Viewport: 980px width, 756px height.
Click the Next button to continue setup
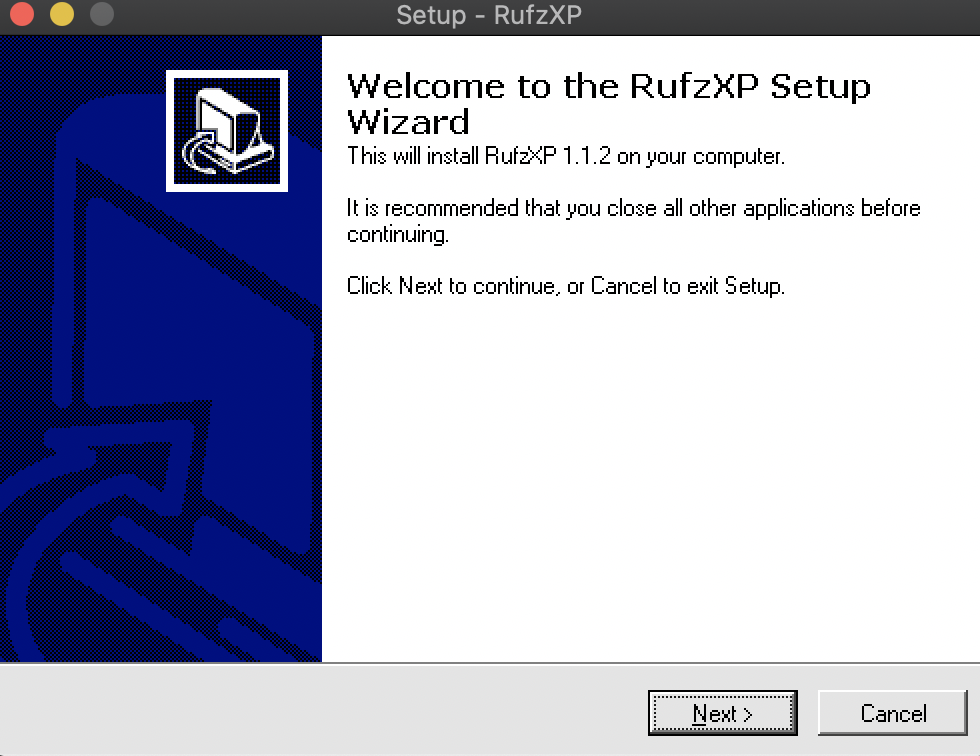(722, 713)
